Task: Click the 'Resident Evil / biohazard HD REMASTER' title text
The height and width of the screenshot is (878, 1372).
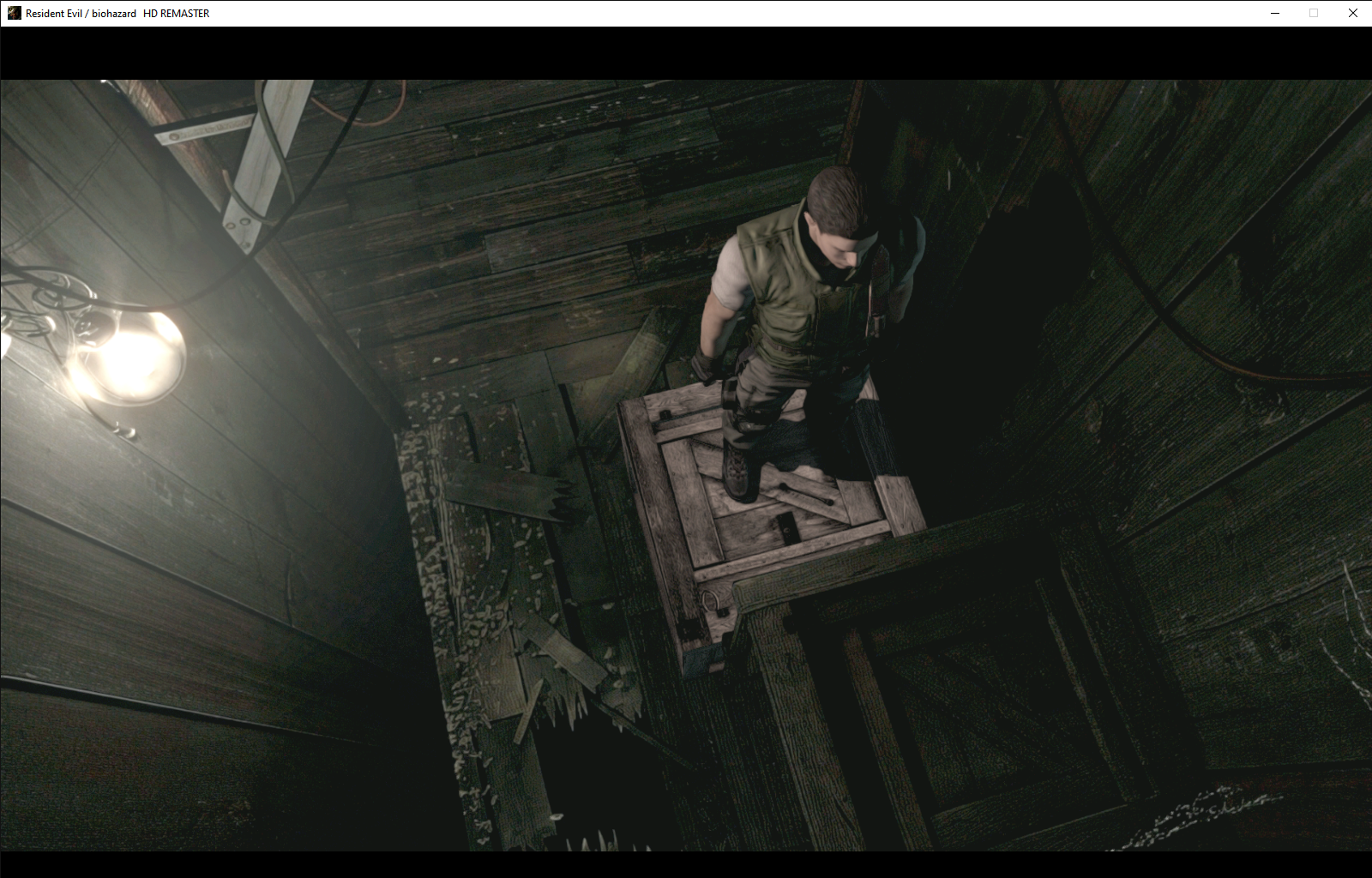Action: (117, 14)
